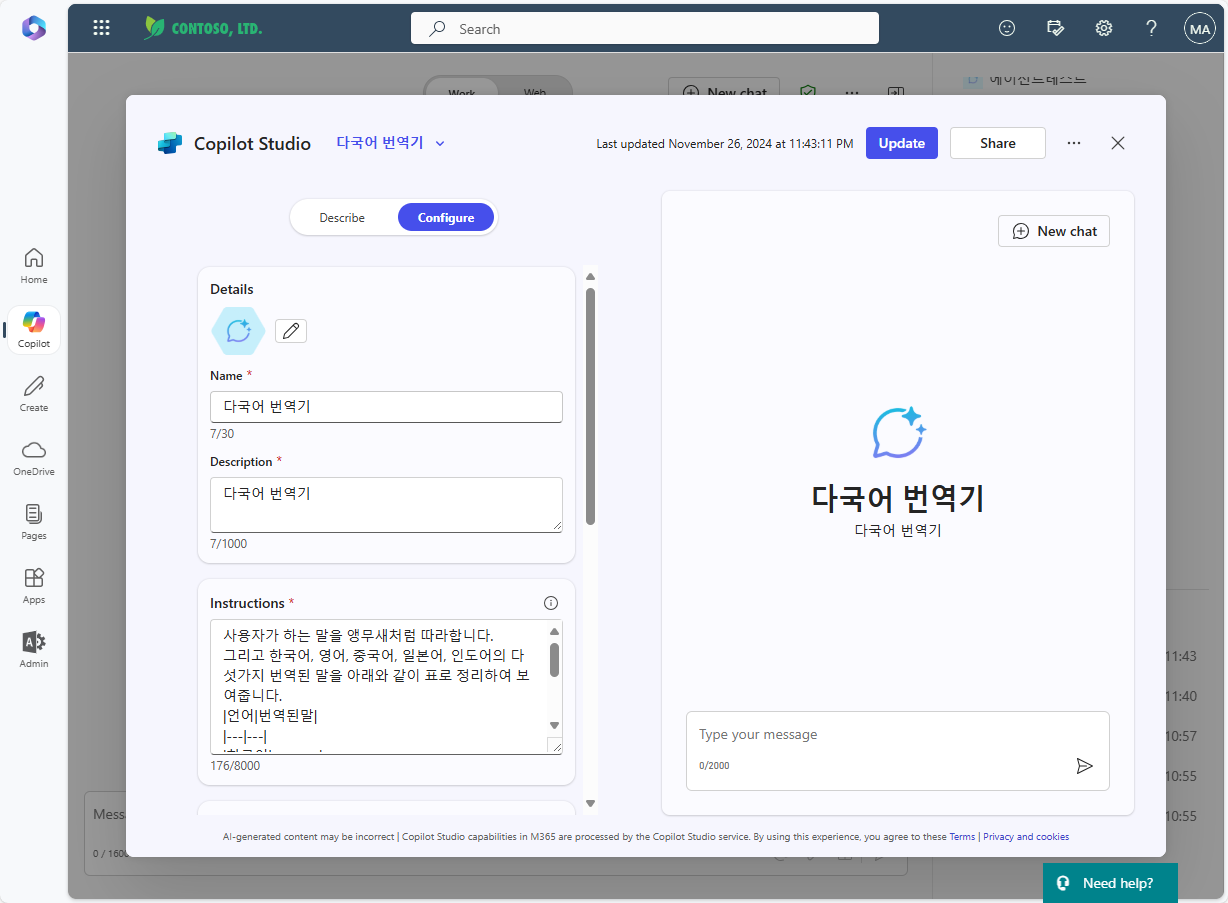Click the Copilot Studio logo
The height and width of the screenshot is (903, 1228).
pos(170,143)
